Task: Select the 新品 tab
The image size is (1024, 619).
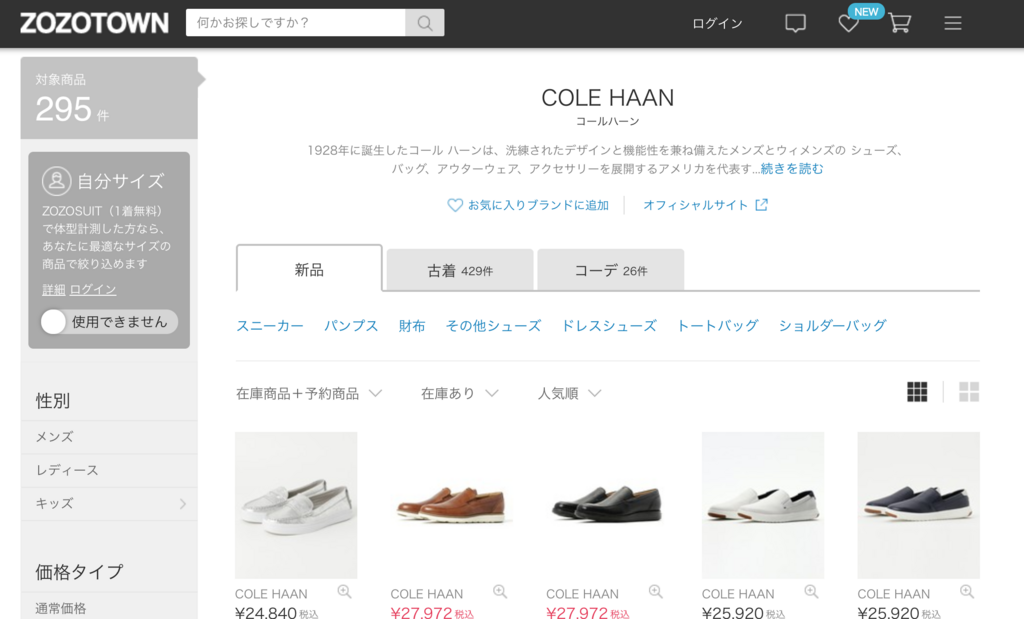Action: [309, 268]
